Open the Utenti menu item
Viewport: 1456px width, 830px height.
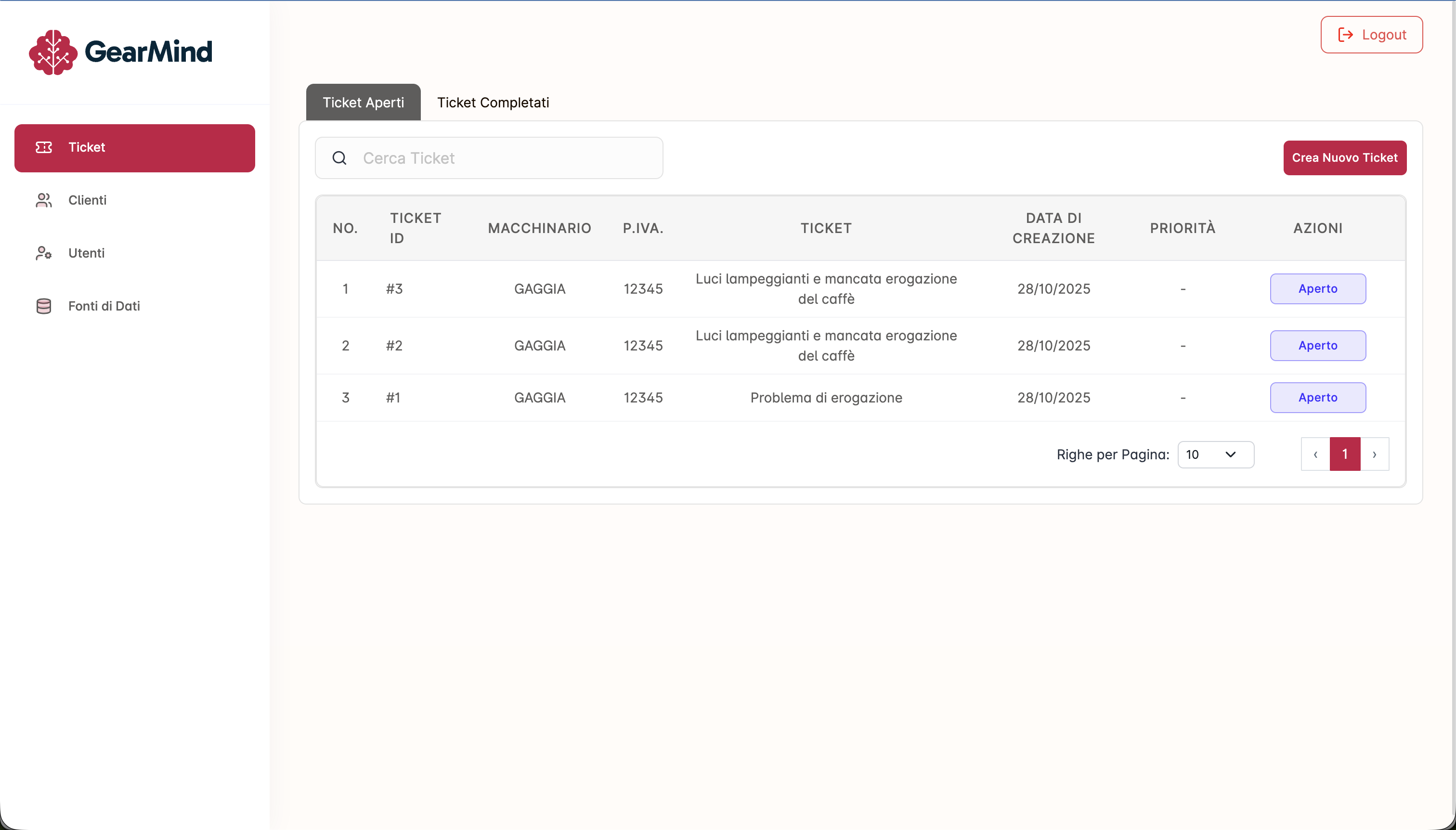click(x=87, y=253)
